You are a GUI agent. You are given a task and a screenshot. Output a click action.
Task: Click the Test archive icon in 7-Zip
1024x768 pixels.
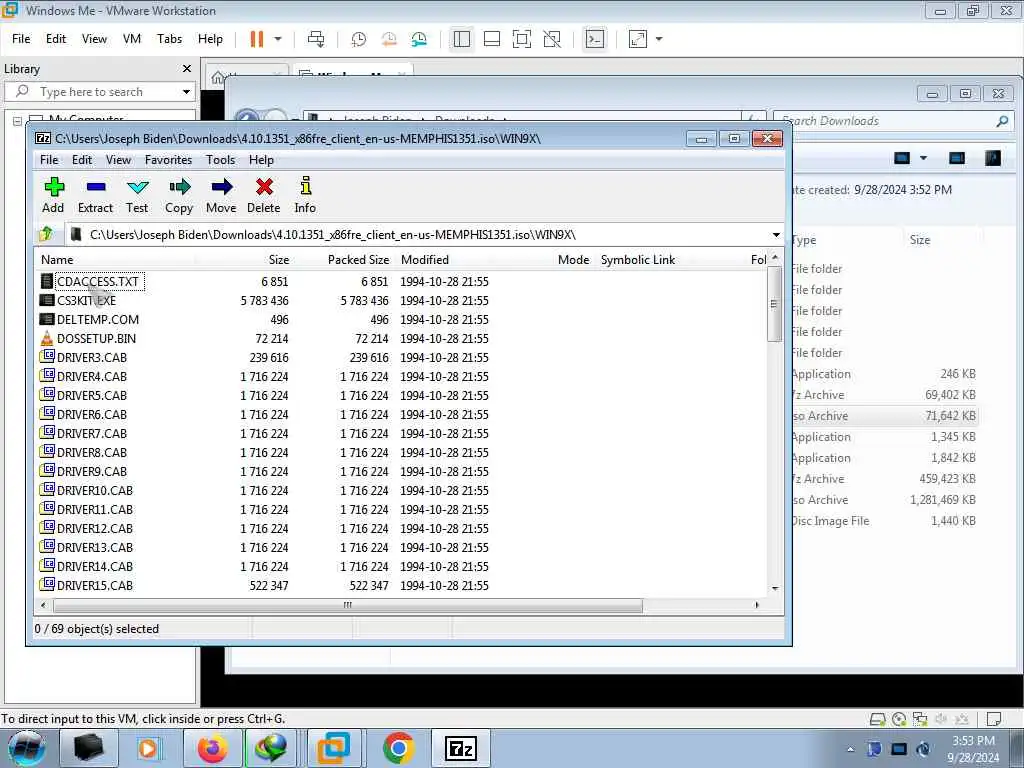(x=137, y=195)
